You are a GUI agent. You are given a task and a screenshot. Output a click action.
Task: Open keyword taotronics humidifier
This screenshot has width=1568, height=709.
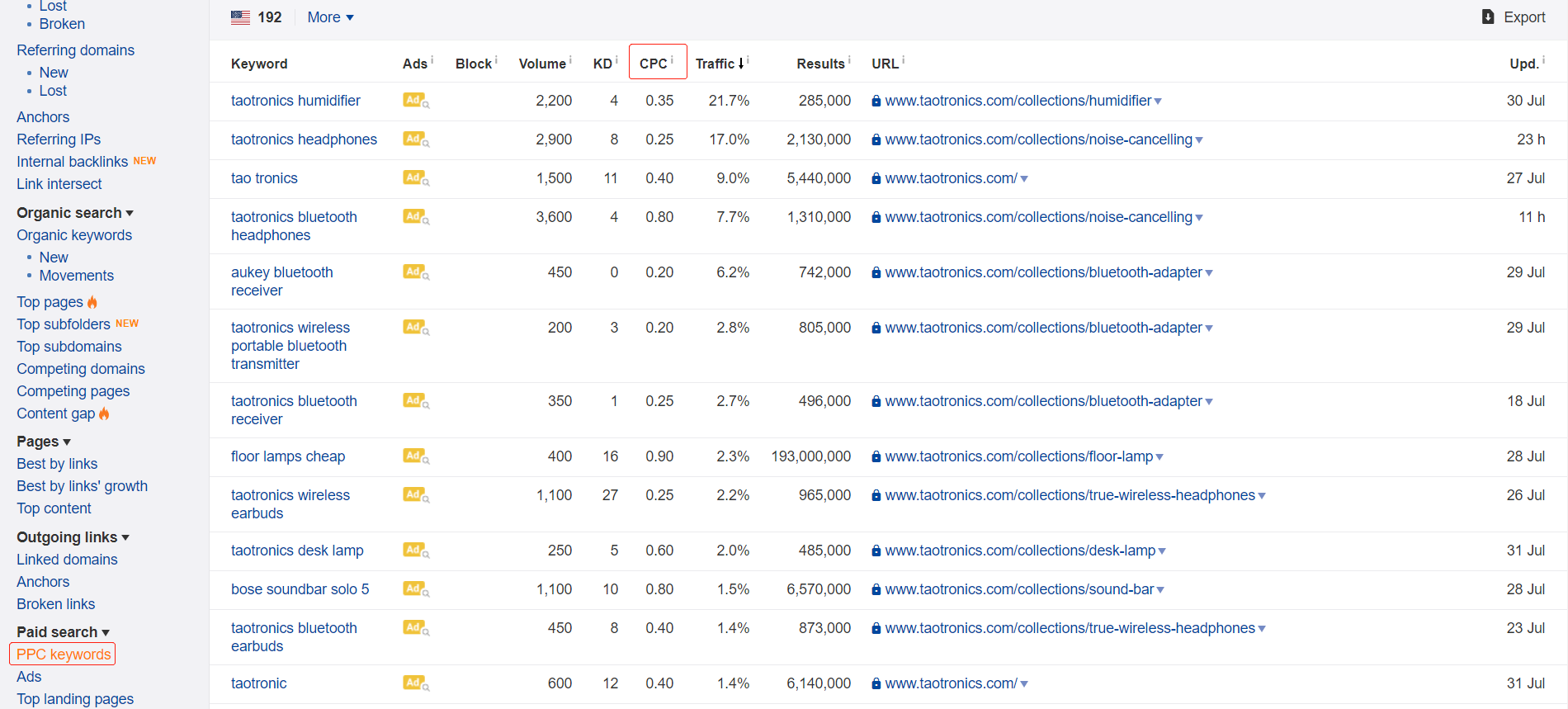[295, 101]
